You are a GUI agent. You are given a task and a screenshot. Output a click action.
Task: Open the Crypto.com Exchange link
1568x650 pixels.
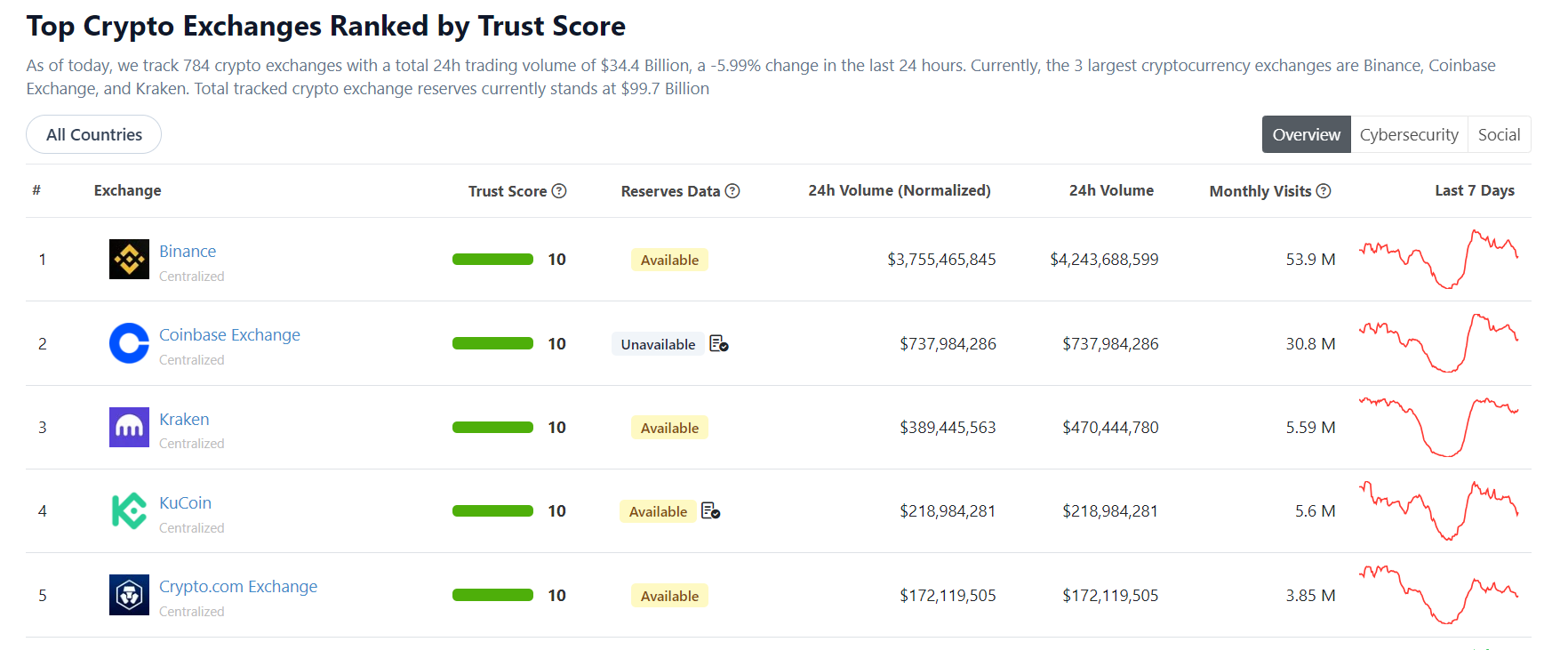238,587
